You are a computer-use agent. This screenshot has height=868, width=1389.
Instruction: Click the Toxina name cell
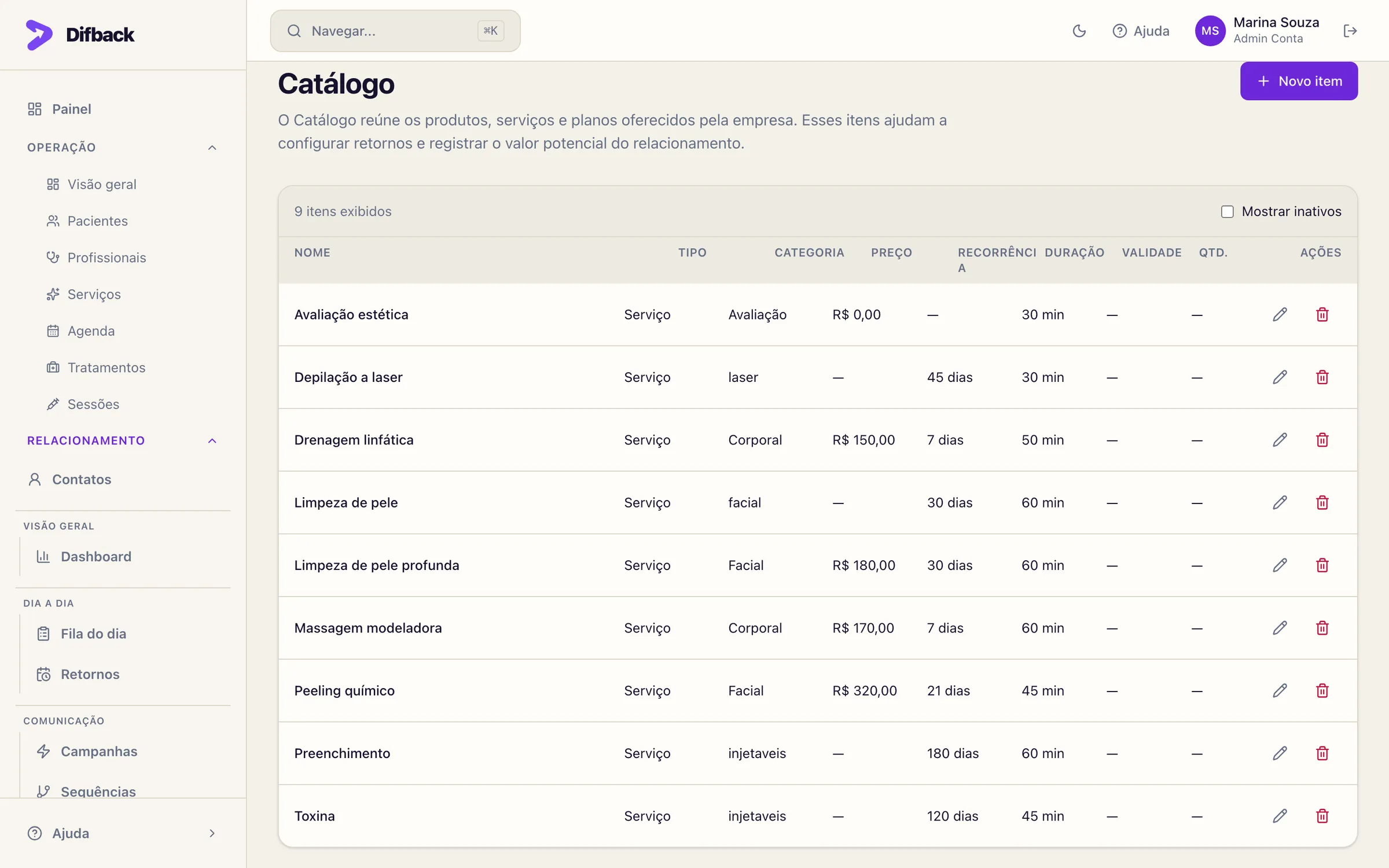314,816
